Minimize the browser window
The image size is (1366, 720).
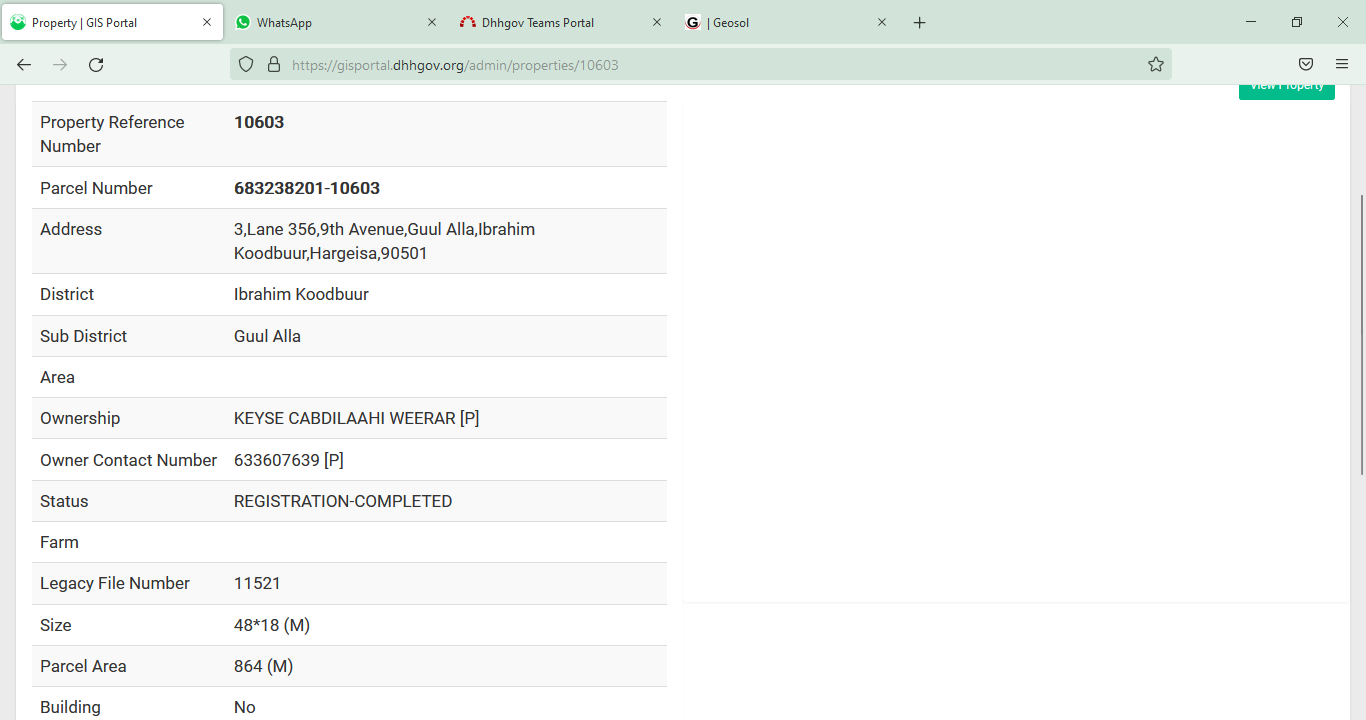point(1251,22)
